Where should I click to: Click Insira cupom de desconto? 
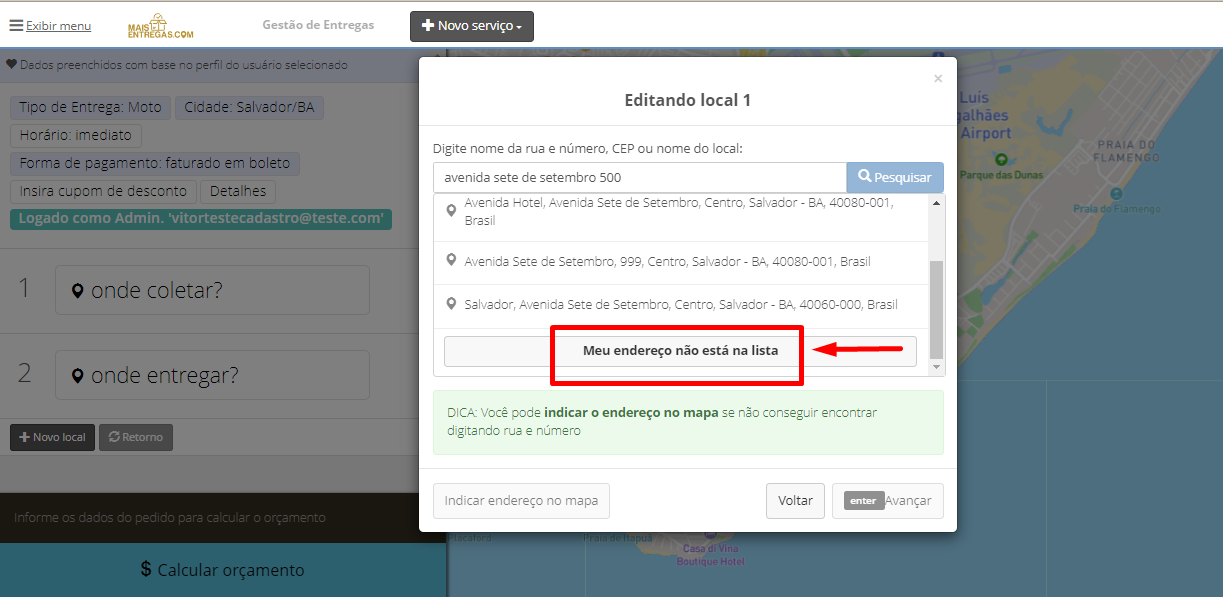[103, 191]
